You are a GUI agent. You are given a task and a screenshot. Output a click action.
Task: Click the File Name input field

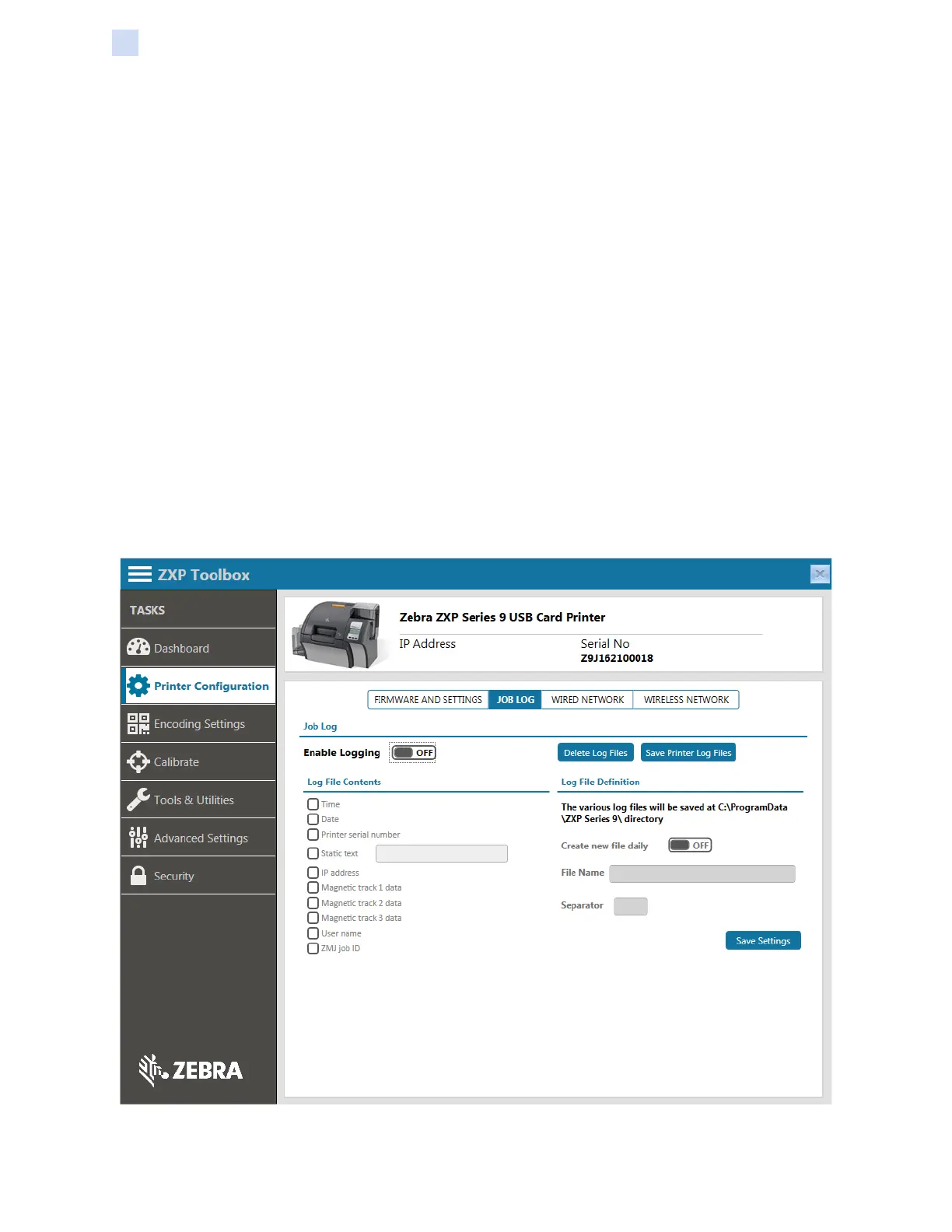click(x=702, y=873)
